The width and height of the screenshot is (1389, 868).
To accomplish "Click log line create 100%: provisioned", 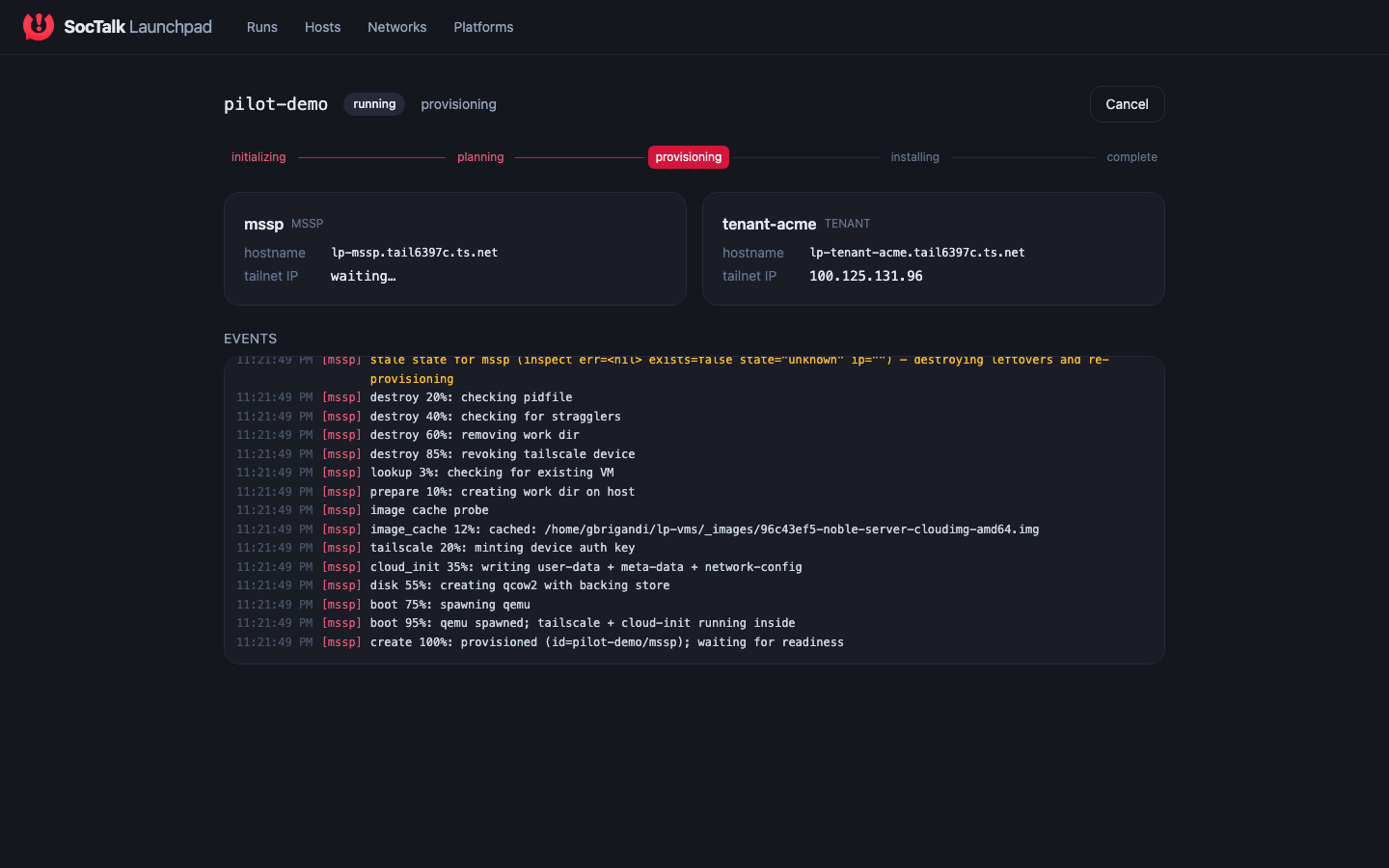I will (x=694, y=642).
